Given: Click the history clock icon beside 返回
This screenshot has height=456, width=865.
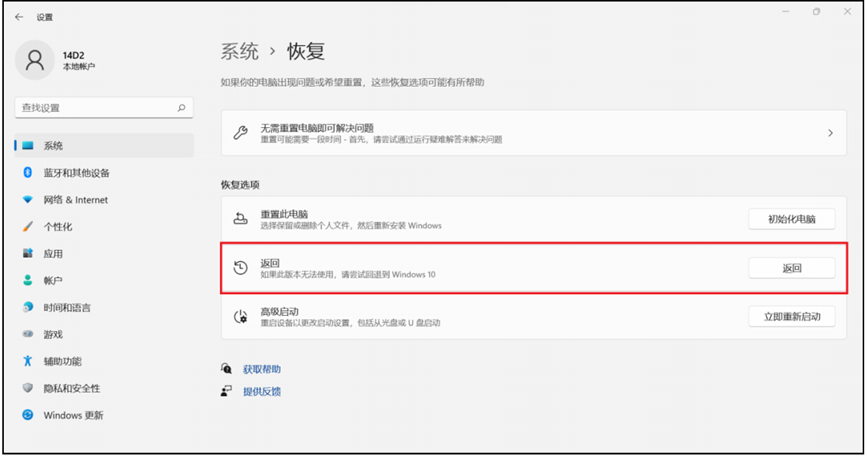Looking at the screenshot, I should pyautogui.click(x=241, y=268).
